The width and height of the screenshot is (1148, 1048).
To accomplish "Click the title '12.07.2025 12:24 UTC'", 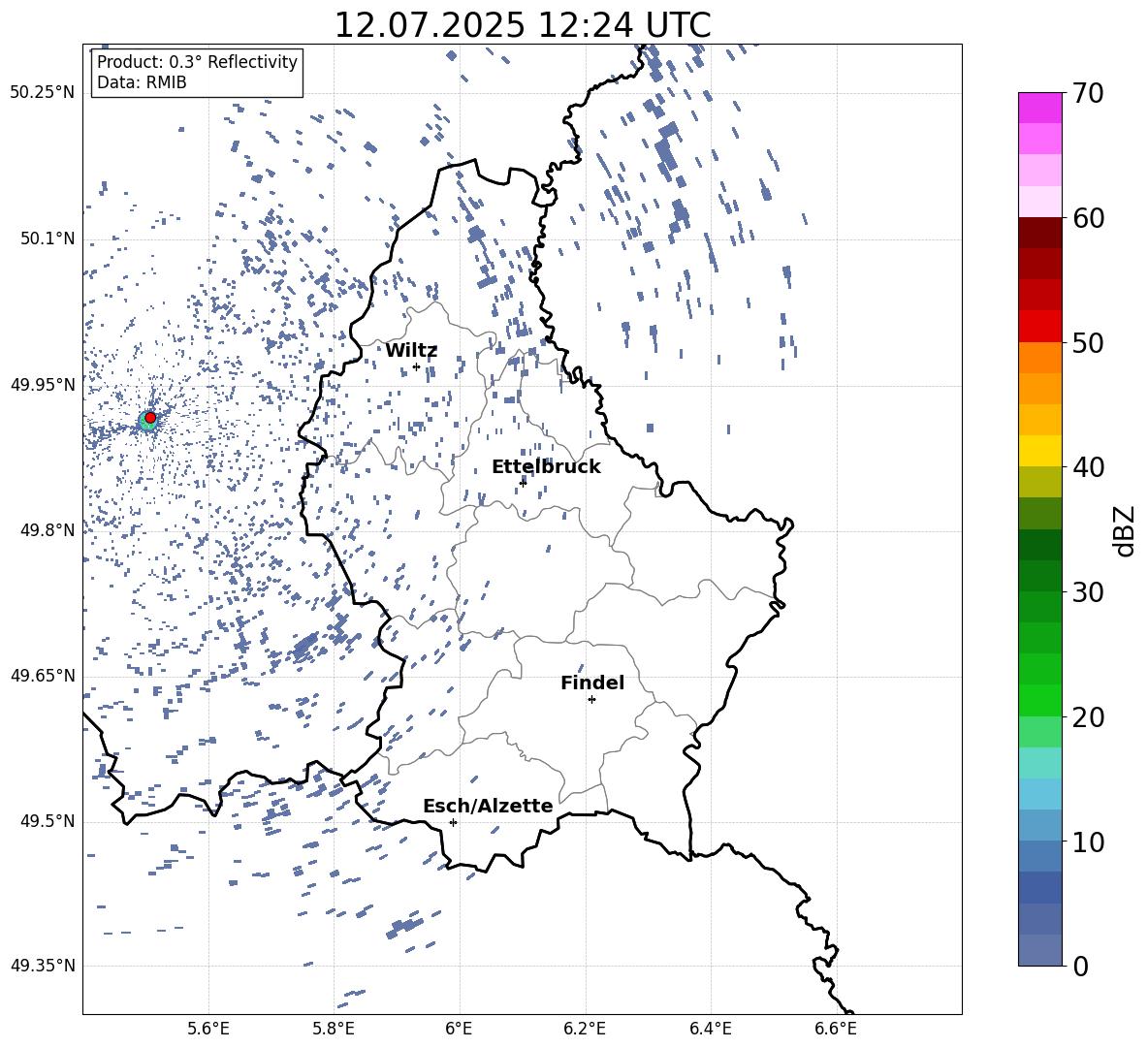I will [x=522, y=25].
